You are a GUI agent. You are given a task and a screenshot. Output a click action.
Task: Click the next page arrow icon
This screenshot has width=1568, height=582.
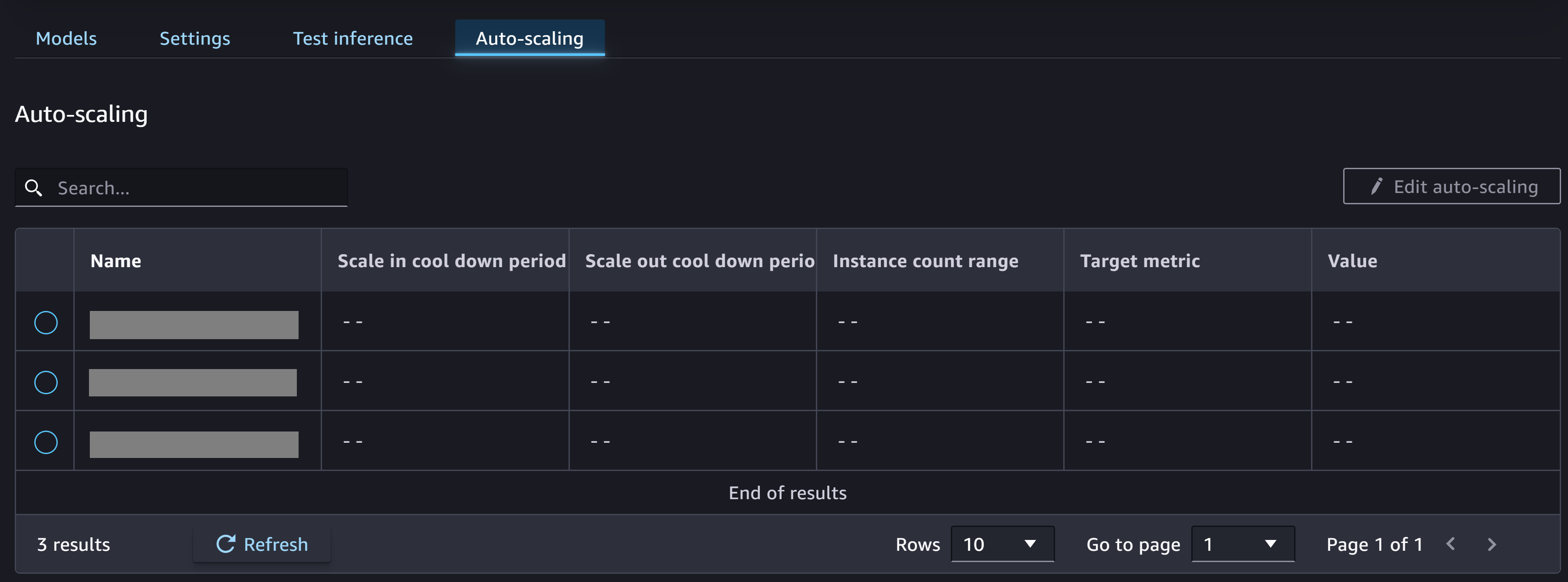coord(1493,544)
